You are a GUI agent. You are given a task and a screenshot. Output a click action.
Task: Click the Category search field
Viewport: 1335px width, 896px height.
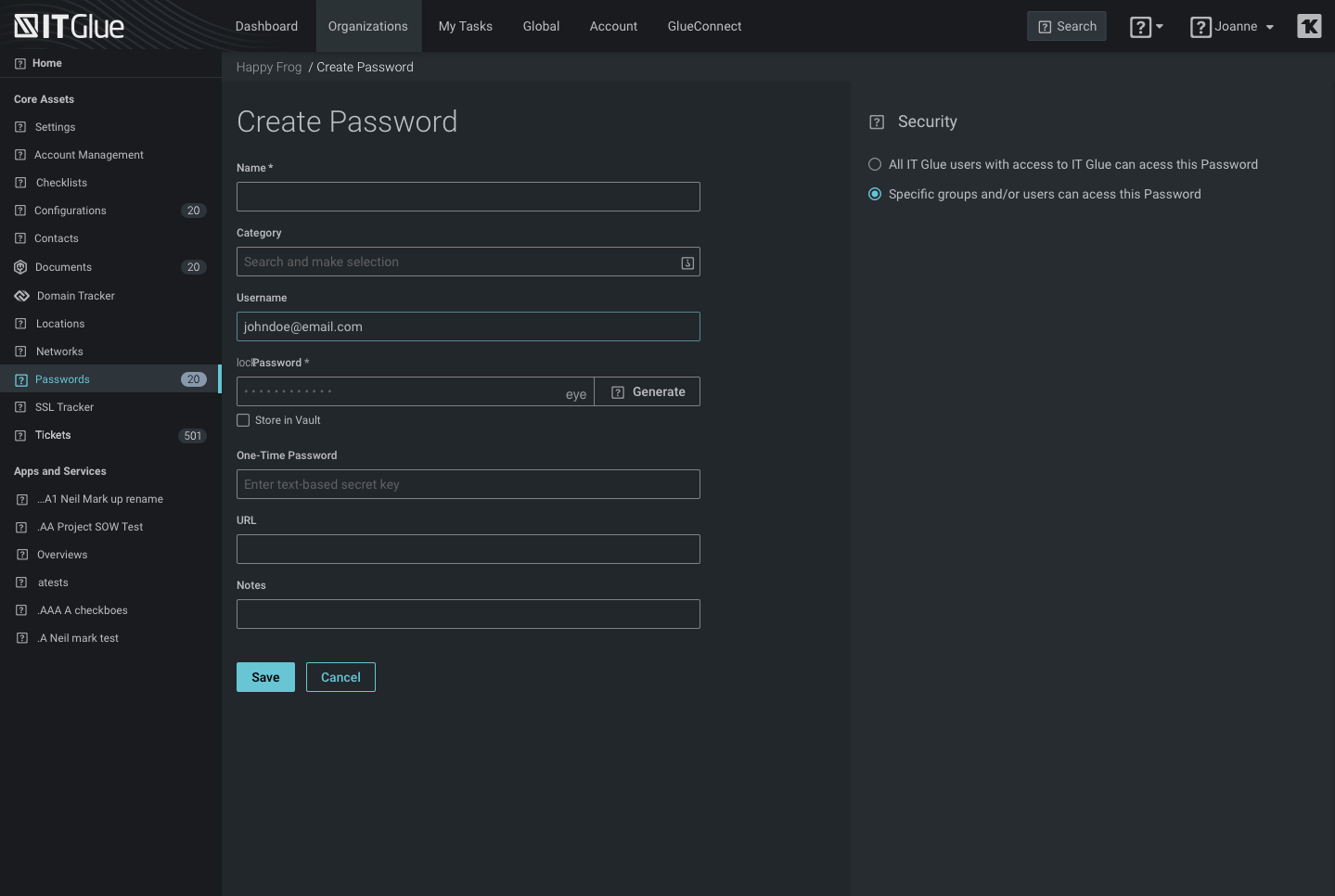469,262
